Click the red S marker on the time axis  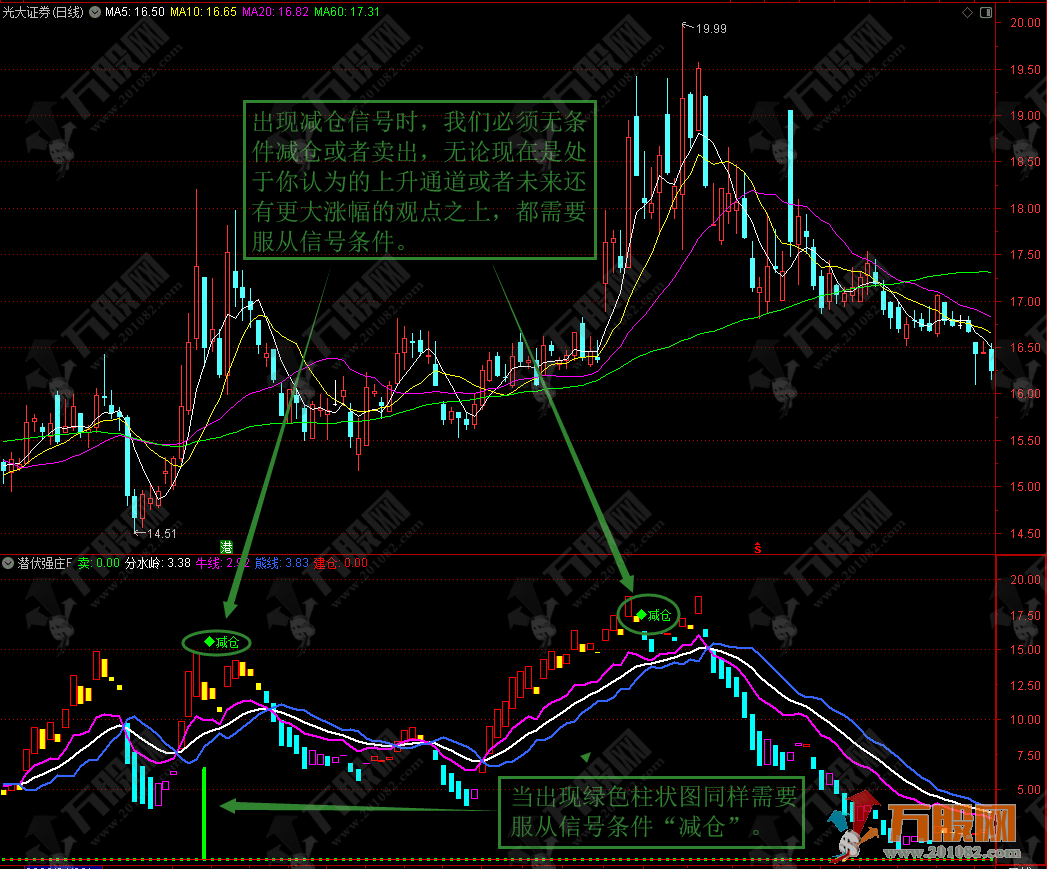[x=758, y=548]
